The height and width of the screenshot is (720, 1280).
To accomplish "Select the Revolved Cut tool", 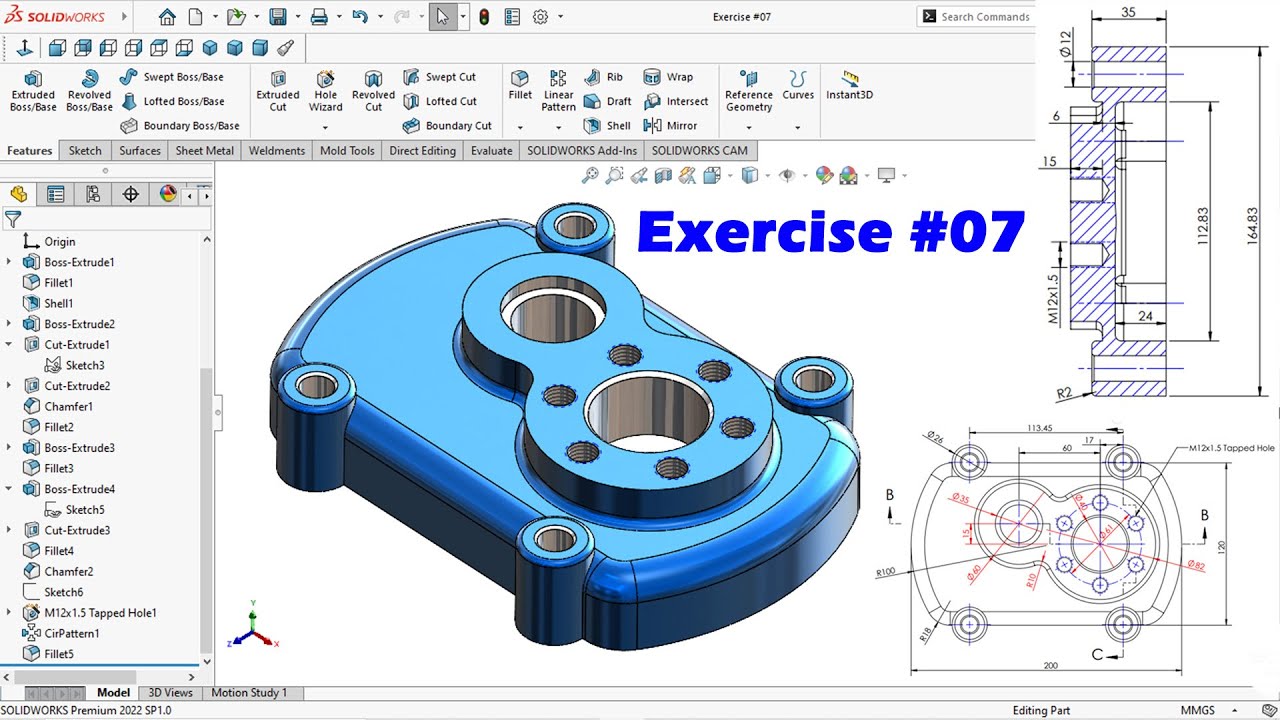I will point(373,91).
